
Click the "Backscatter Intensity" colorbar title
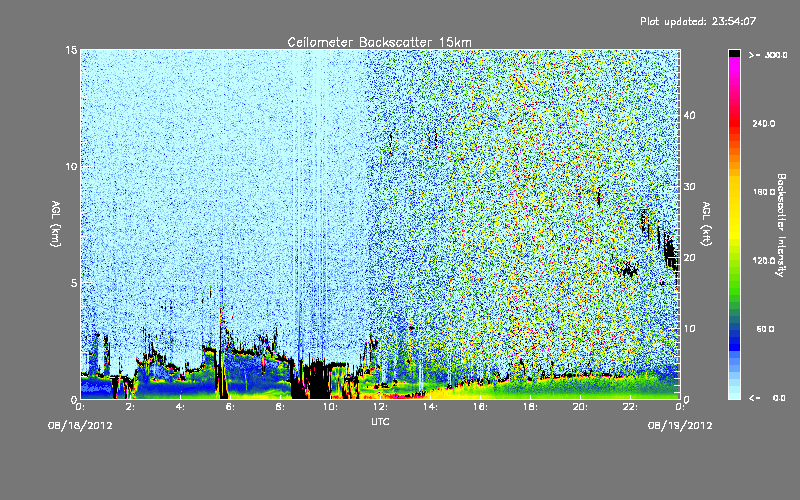tap(781, 225)
